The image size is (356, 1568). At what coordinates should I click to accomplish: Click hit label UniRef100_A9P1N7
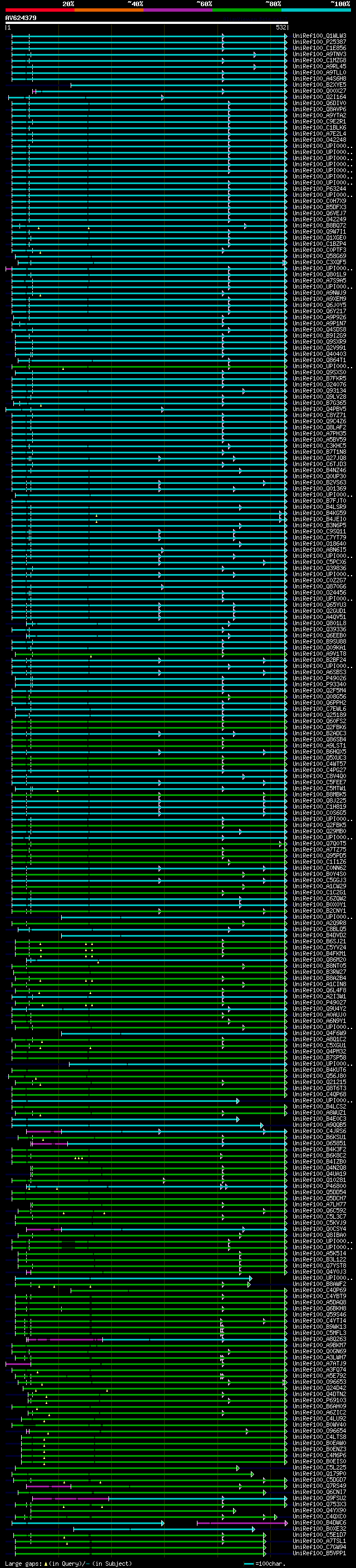pos(319,323)
